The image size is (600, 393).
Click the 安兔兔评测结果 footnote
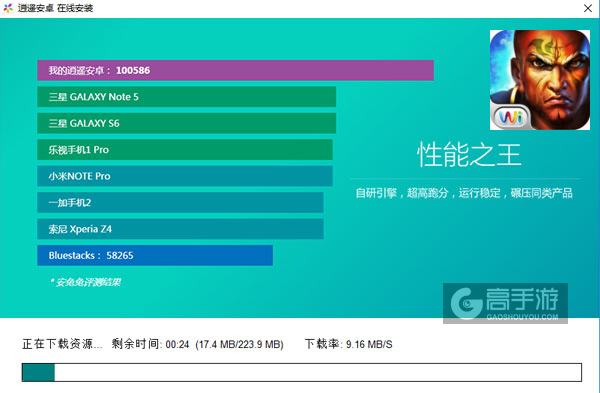pos(86,282)
